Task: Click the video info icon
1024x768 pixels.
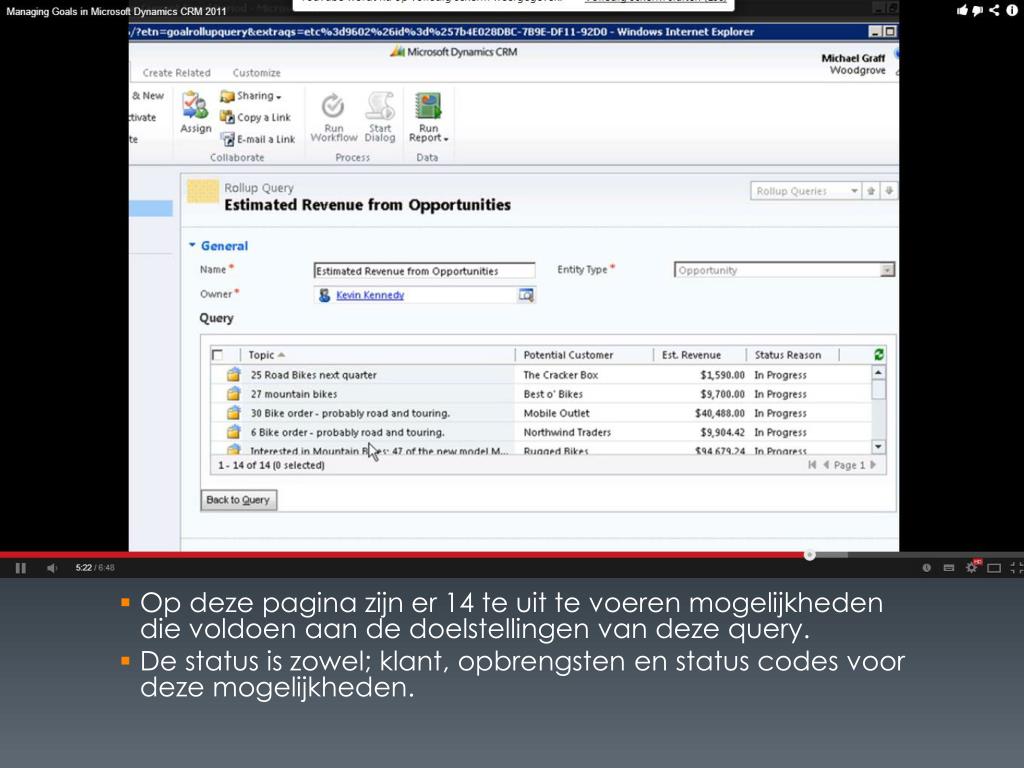Action: (x=1012, y=10)
